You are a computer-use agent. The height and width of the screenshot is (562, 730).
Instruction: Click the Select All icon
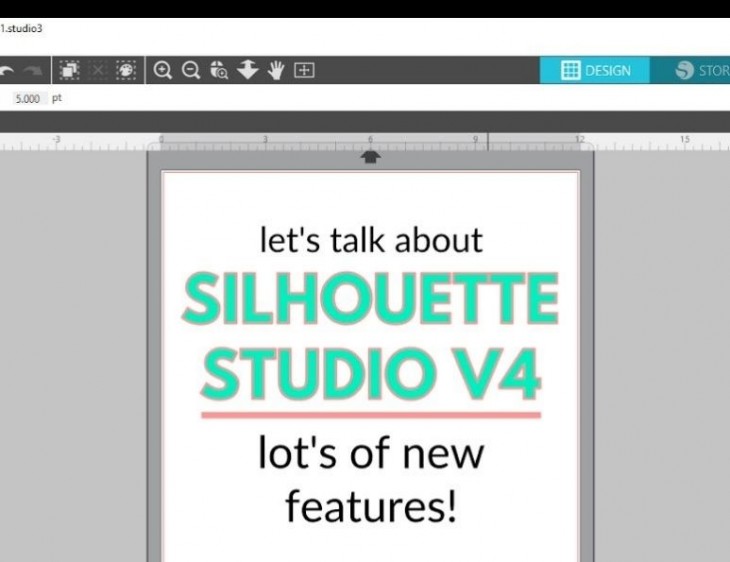coord(69,70)
